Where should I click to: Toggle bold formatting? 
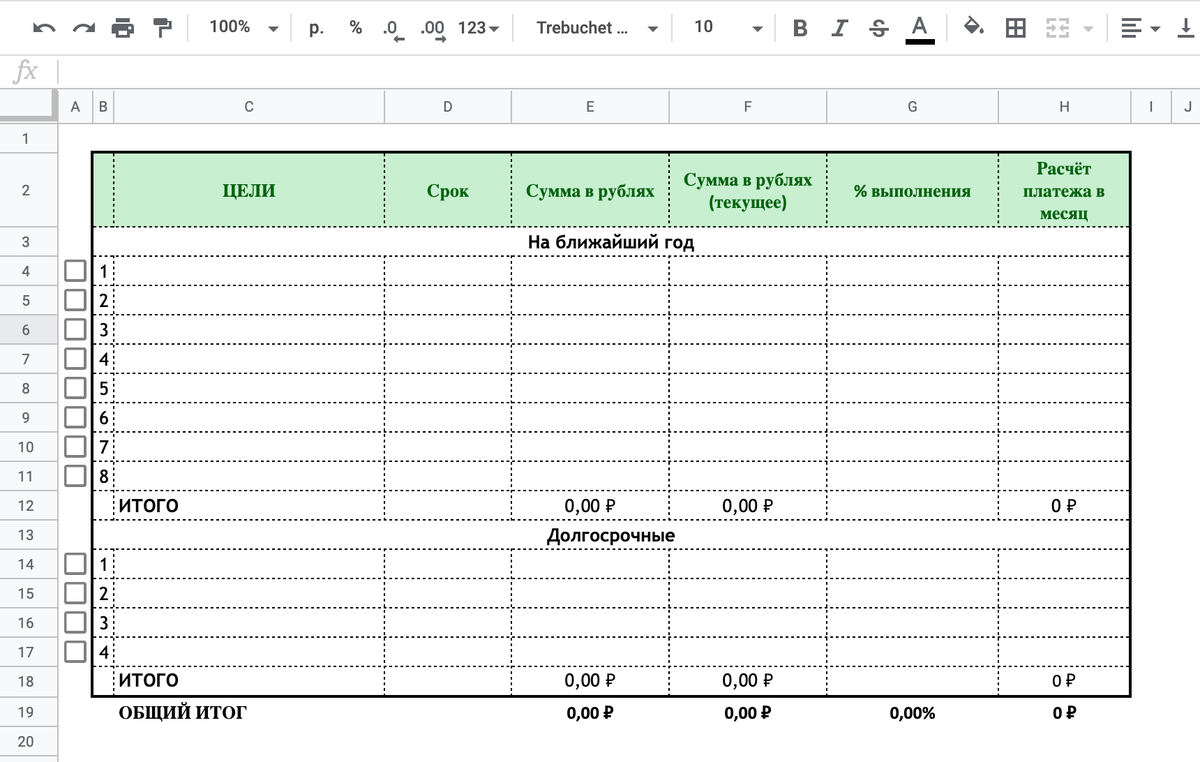coord(800,28)
